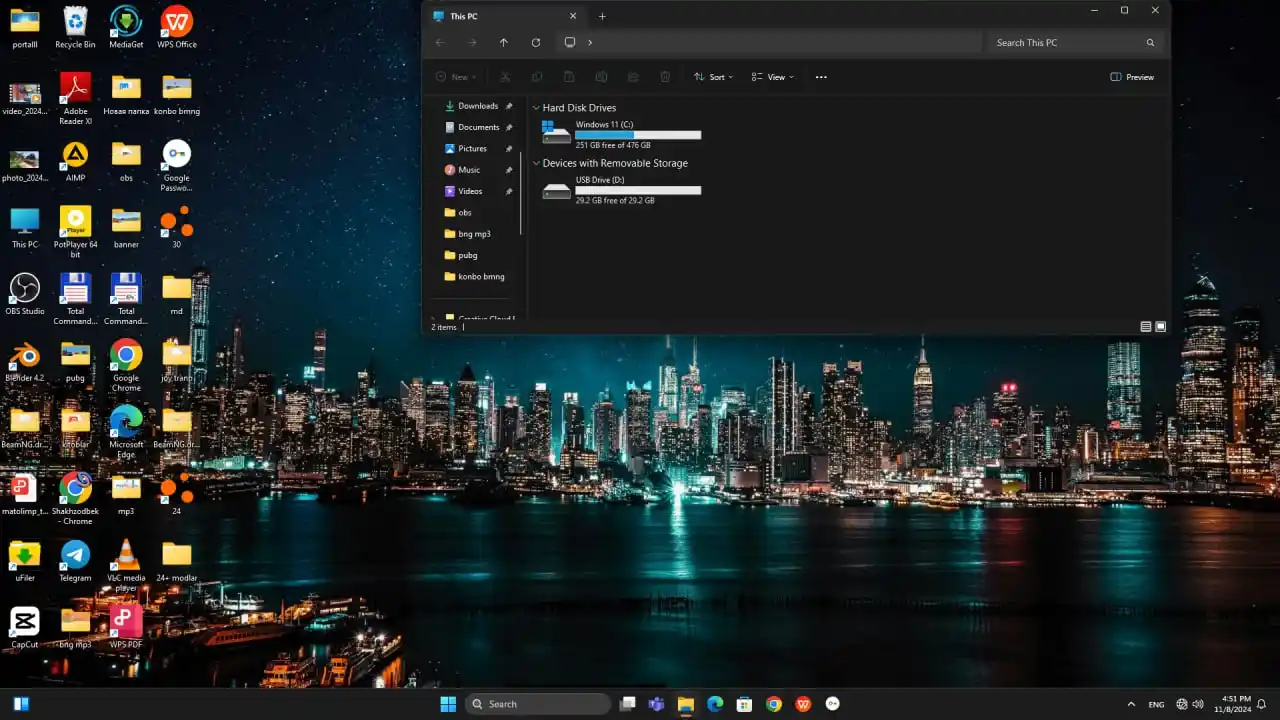
Task: Click the taskbar Search box
Action: tap(540, 704)
